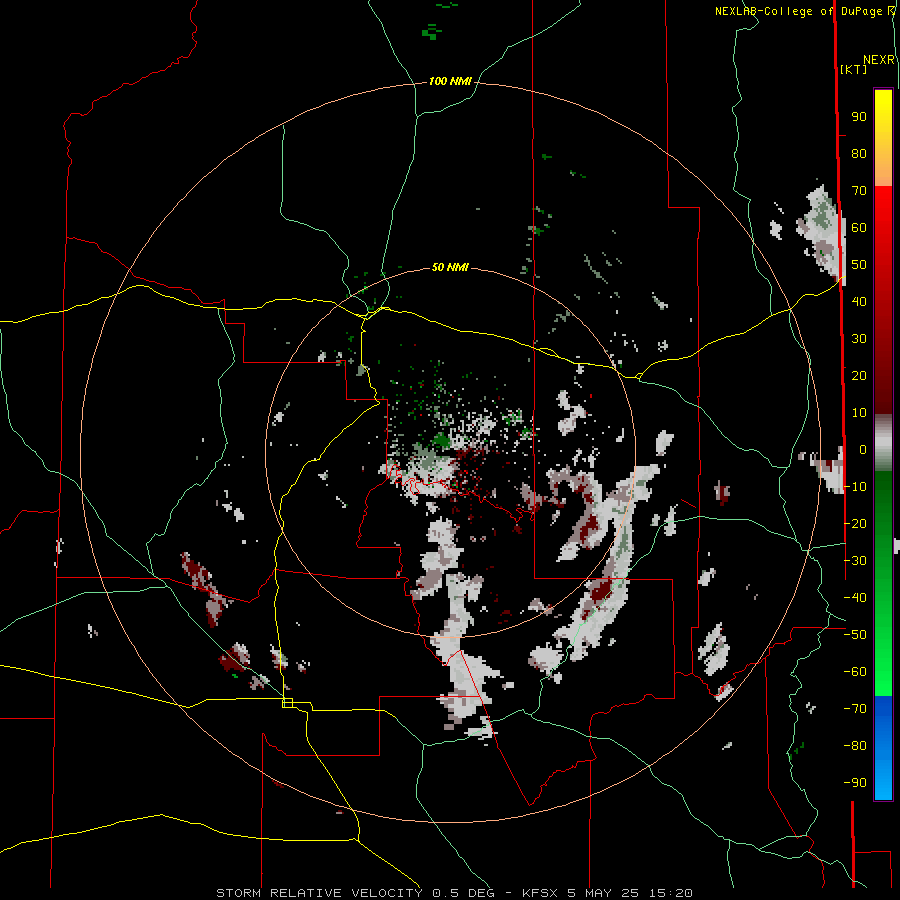Click the STORM RELATIVE VELOCITY product title
Viewport: 900px width, 900px height.
[x=320, y=893]
